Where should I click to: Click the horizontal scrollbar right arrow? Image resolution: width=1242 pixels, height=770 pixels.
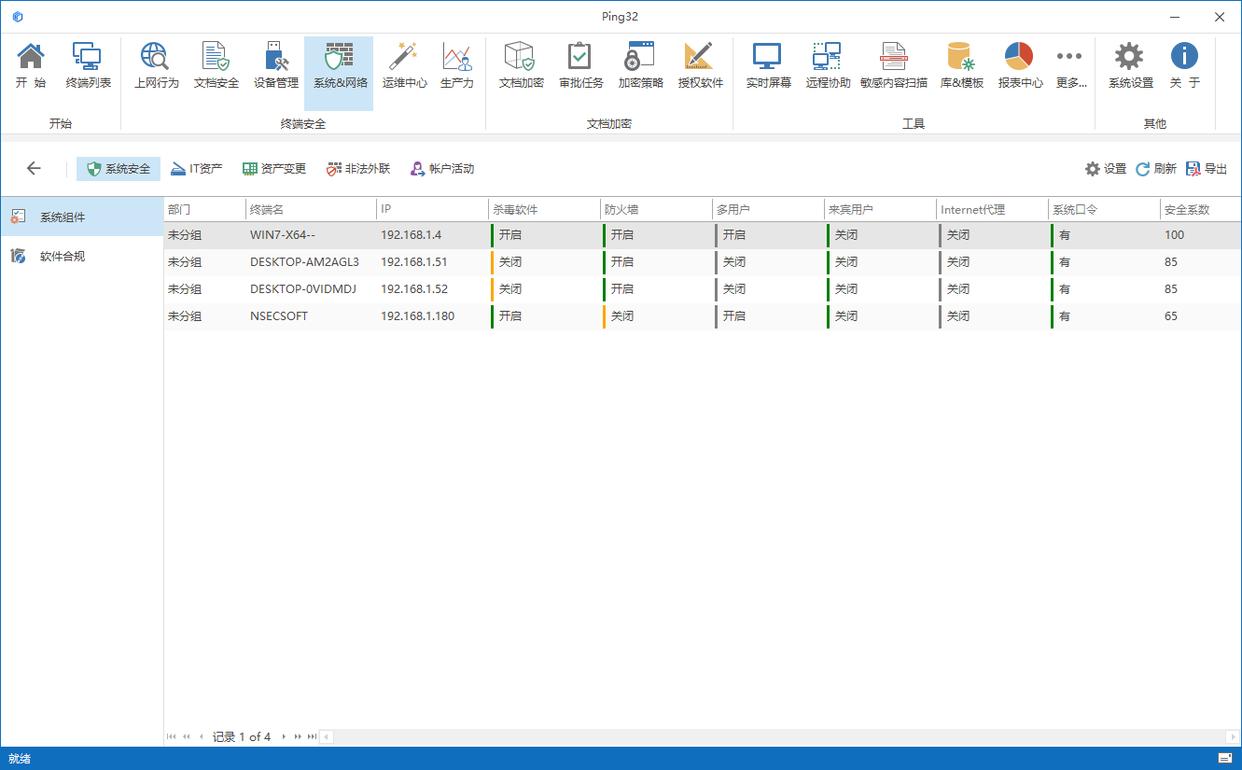1232,737
